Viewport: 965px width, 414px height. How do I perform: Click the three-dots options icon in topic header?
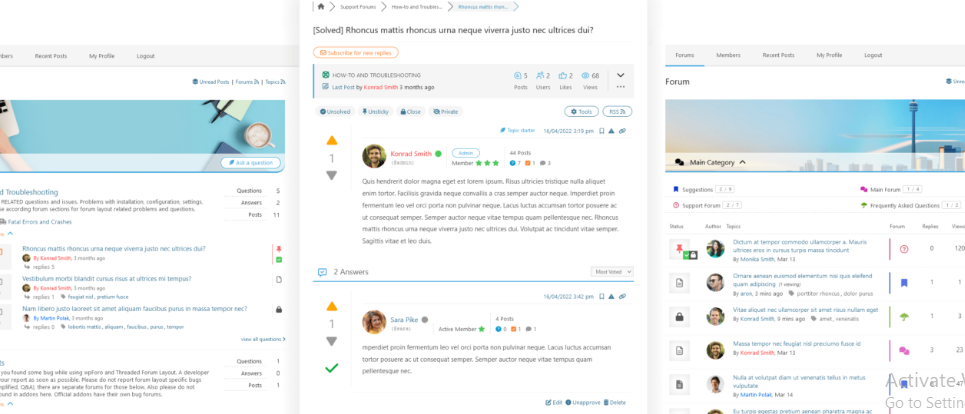coord(620,88)
